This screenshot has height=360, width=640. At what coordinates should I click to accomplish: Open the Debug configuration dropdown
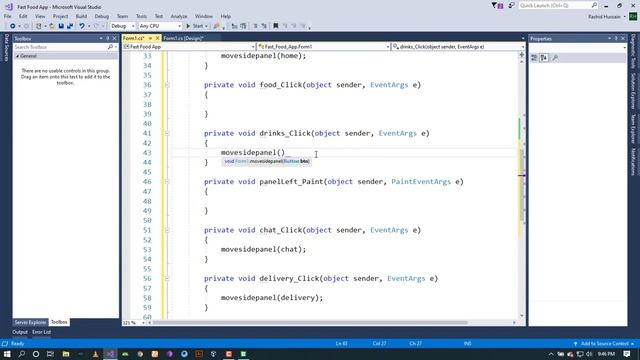point(122,26)
